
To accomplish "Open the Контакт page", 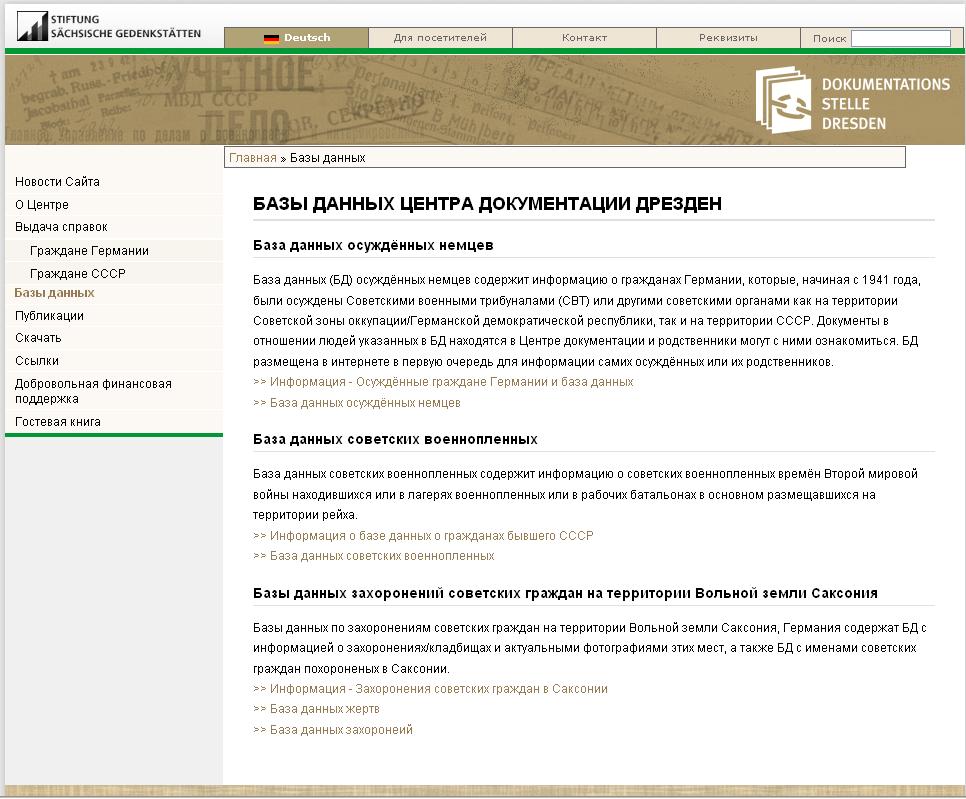I will [x=586, y=37].
